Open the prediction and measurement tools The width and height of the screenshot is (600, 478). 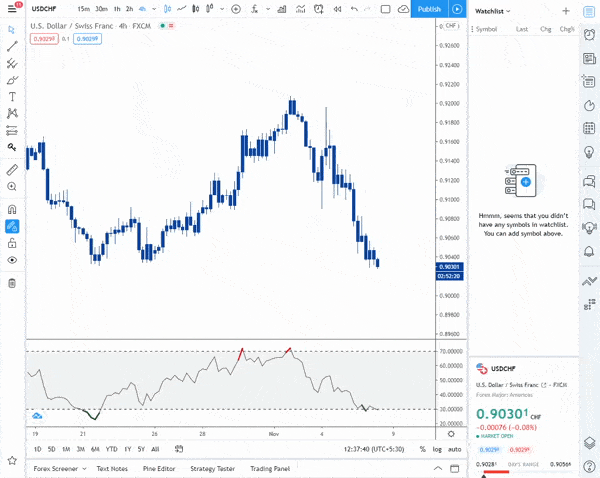pyautogui.click(x=12, y=131)
